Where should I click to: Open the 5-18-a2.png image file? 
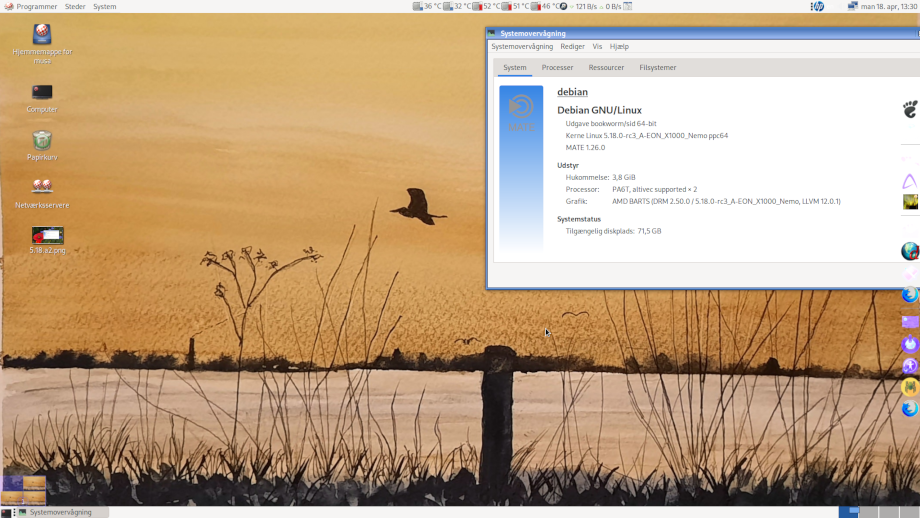(x=47, y=236)
